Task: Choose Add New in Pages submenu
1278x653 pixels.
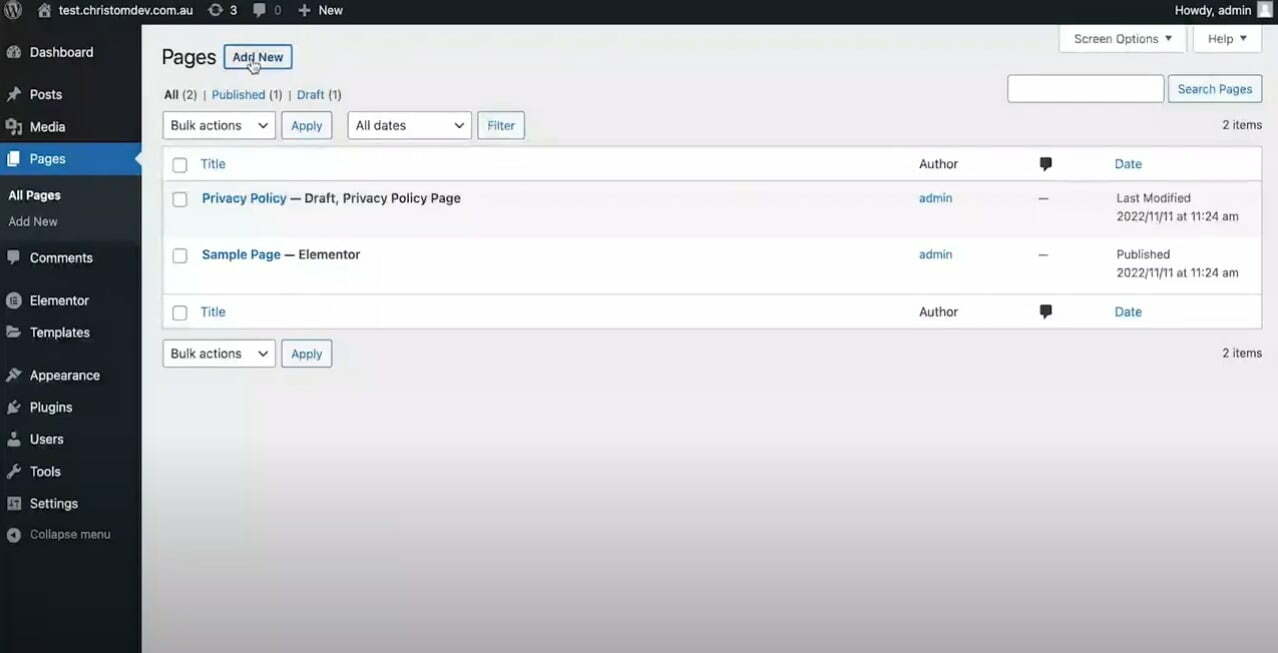Action: 33,221
